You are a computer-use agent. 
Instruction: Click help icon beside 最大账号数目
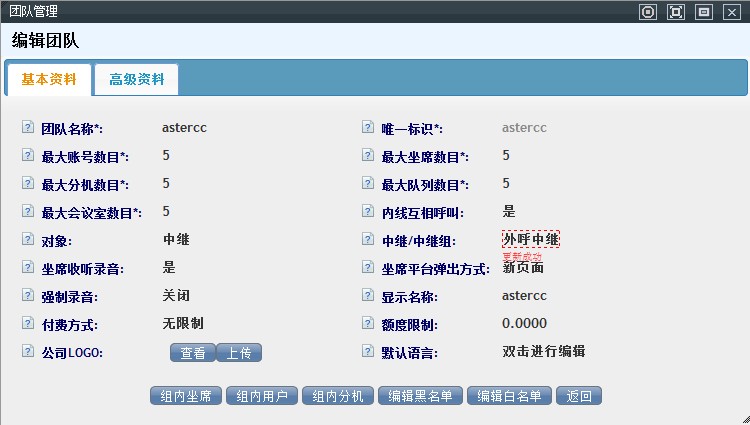tap(27, 156)
